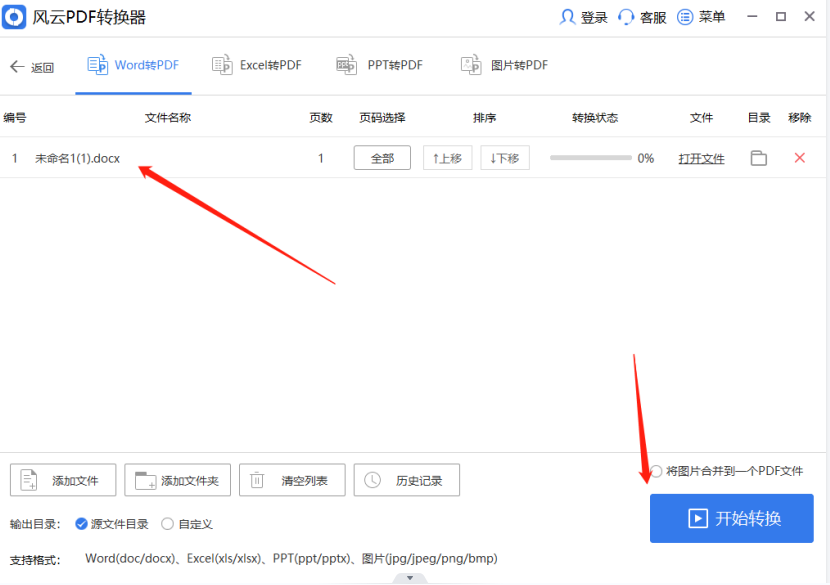Open the output folder icon for 未命名1(1).docx
The width and height of the screenshot is (830, 585).
(759, 158)
